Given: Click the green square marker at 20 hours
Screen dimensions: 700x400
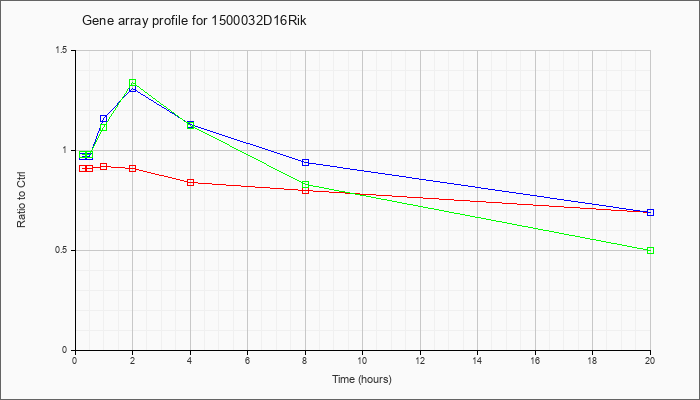Looking at the screenshot, I should [650, 250].
